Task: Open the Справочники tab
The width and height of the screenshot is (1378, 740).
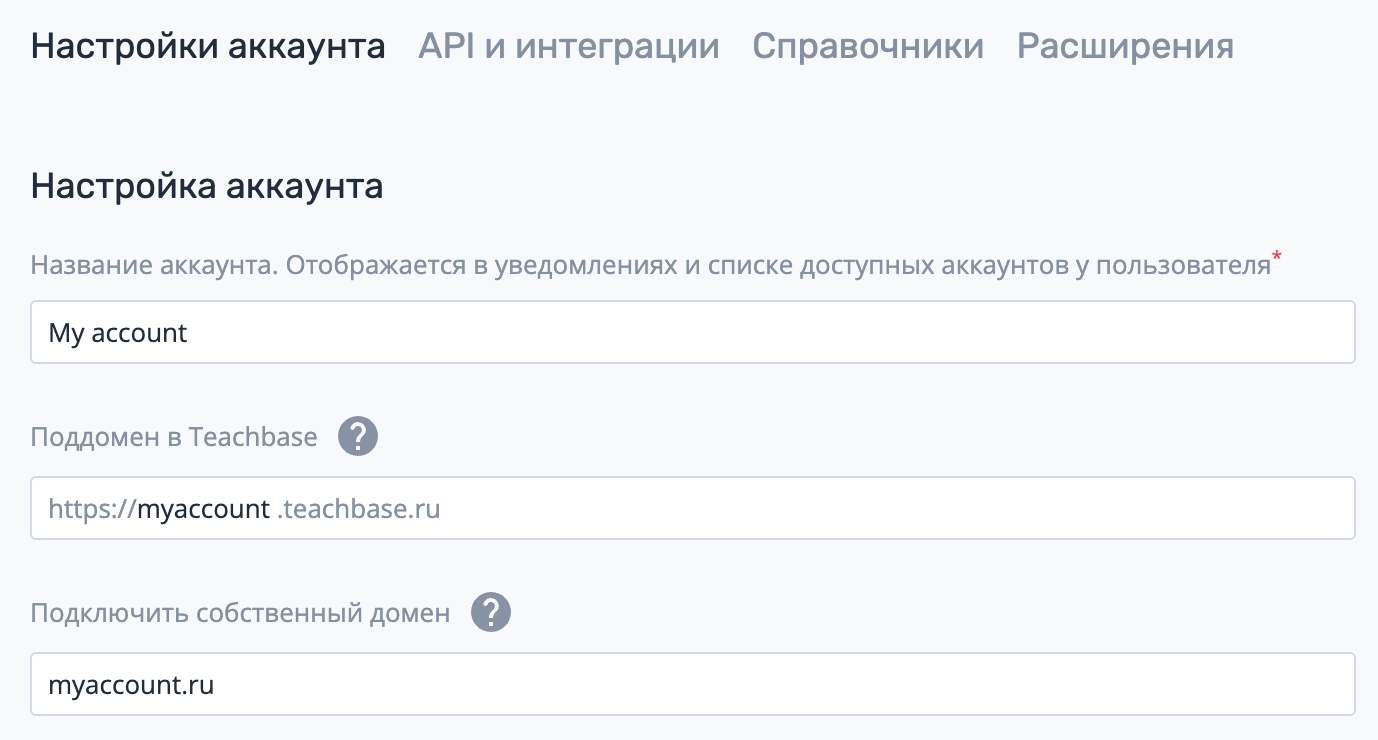Action: coord(868,46)
